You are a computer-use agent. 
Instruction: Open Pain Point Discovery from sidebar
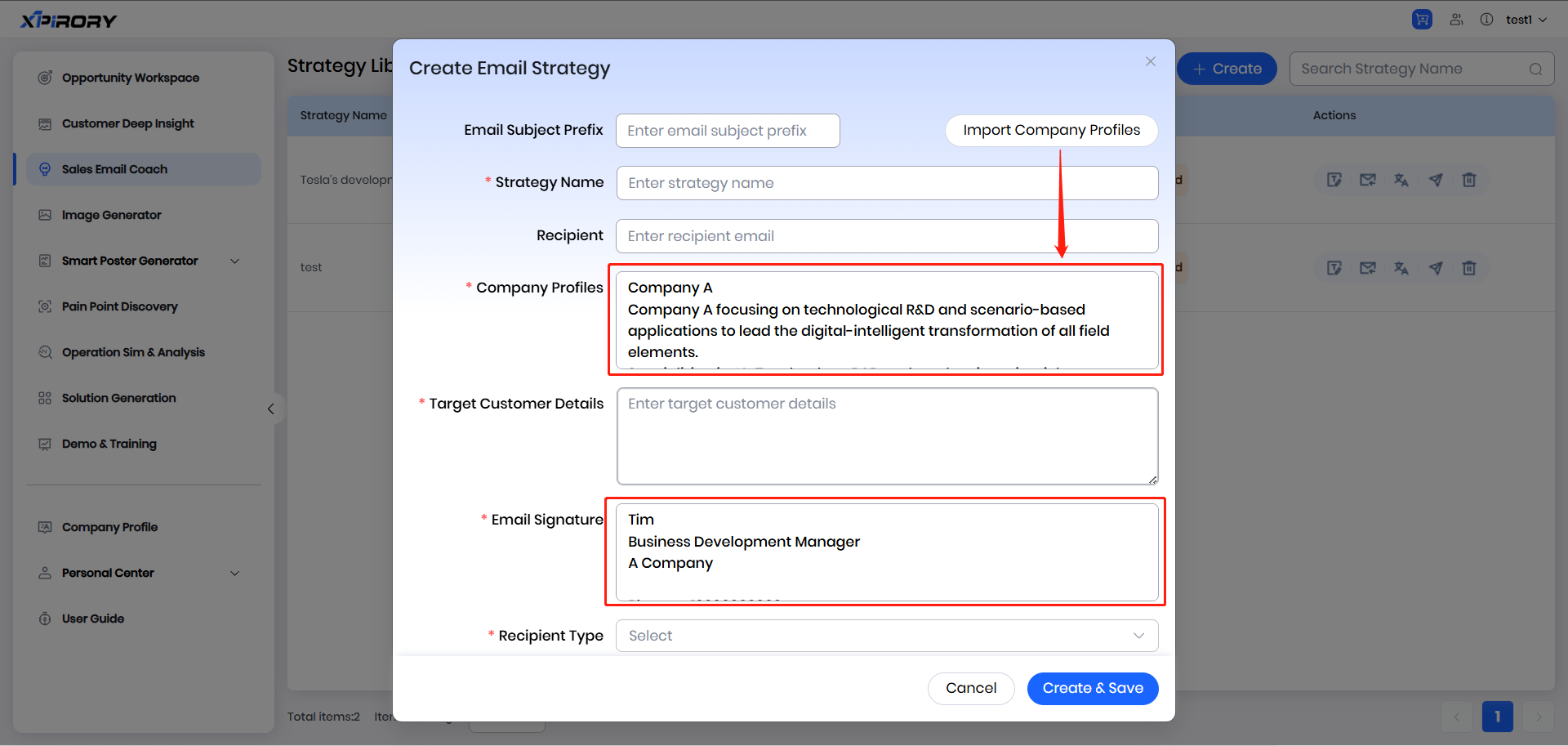point(119,306)
